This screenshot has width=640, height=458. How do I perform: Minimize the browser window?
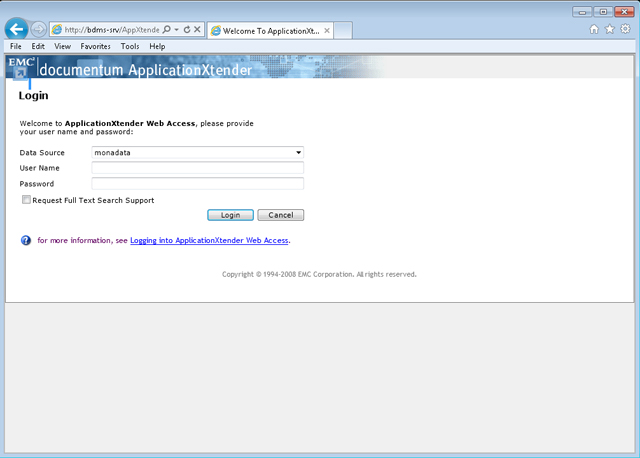(x=582, y=12)
